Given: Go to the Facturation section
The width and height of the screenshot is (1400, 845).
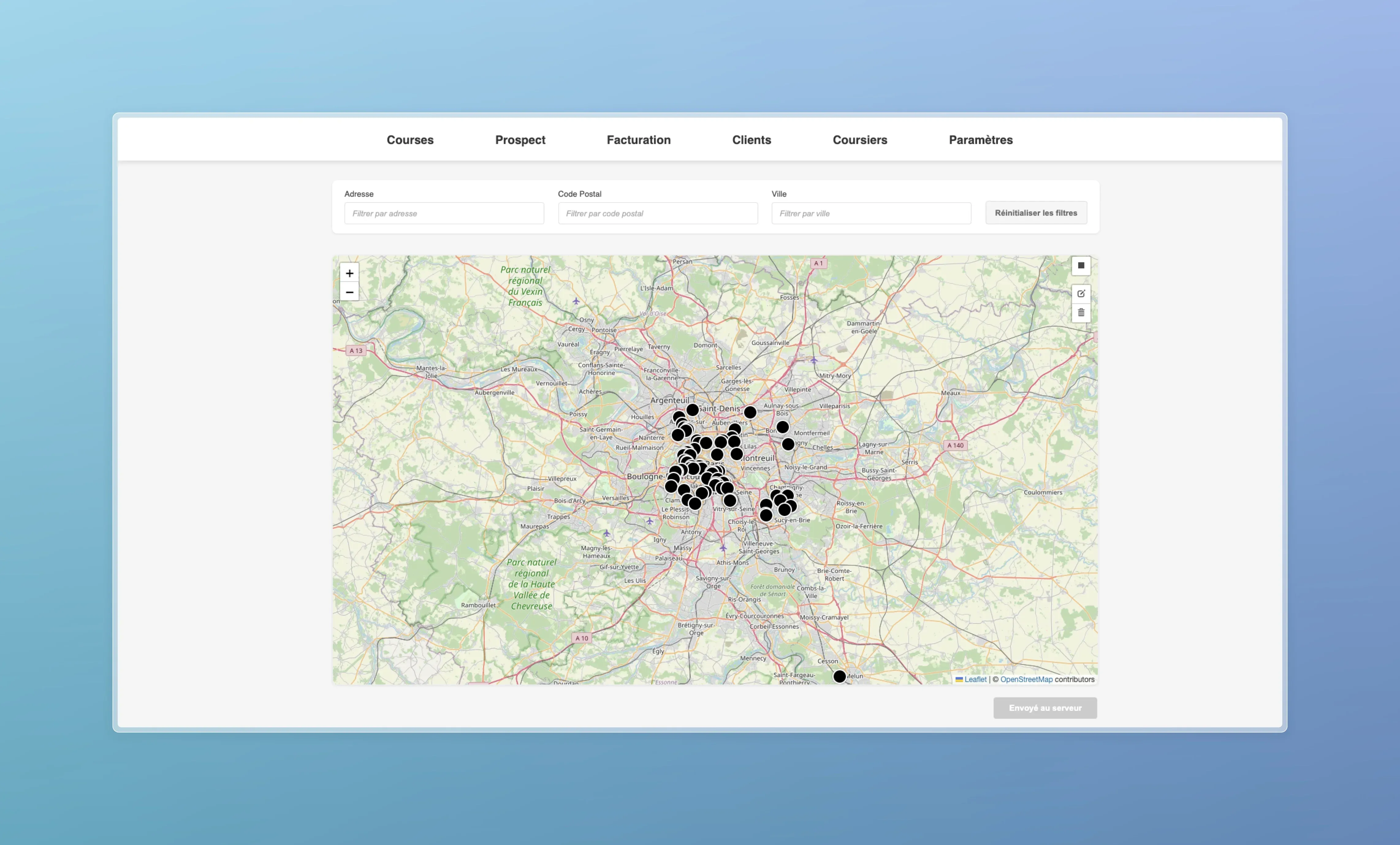Looking at the screenshot, I should 638,140.
